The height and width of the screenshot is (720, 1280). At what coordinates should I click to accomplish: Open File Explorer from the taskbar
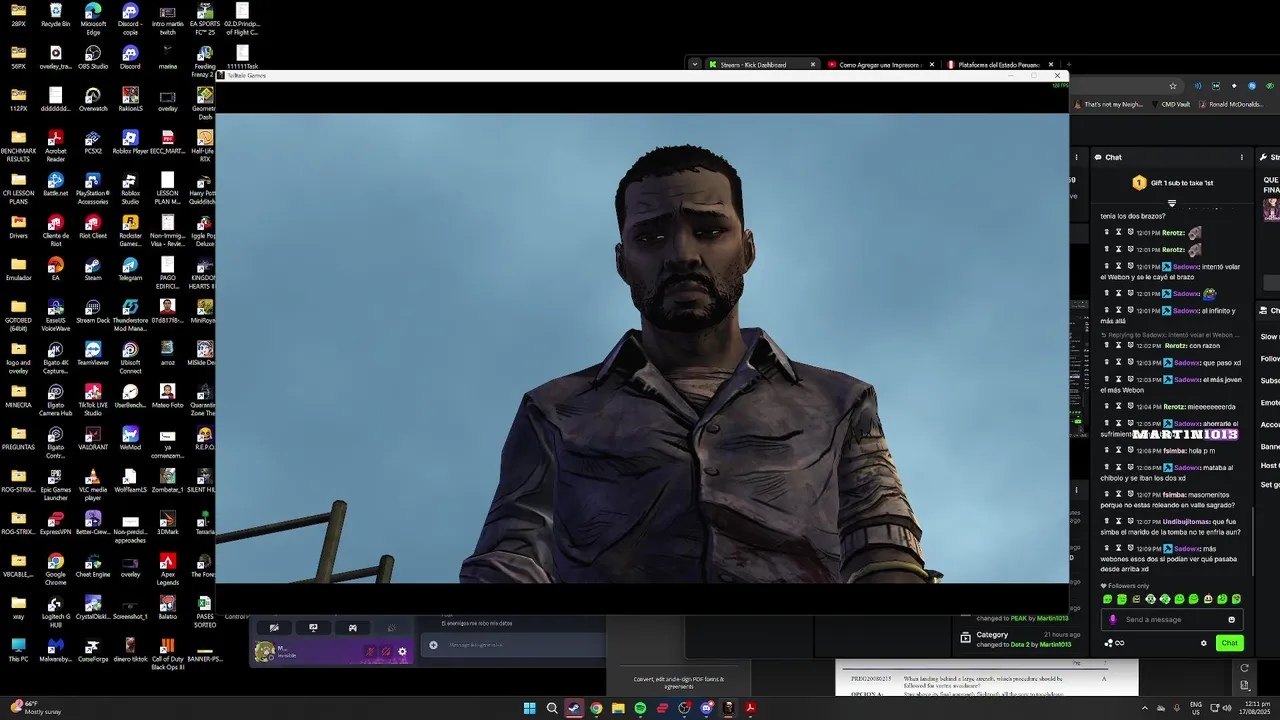click(618, 708)
